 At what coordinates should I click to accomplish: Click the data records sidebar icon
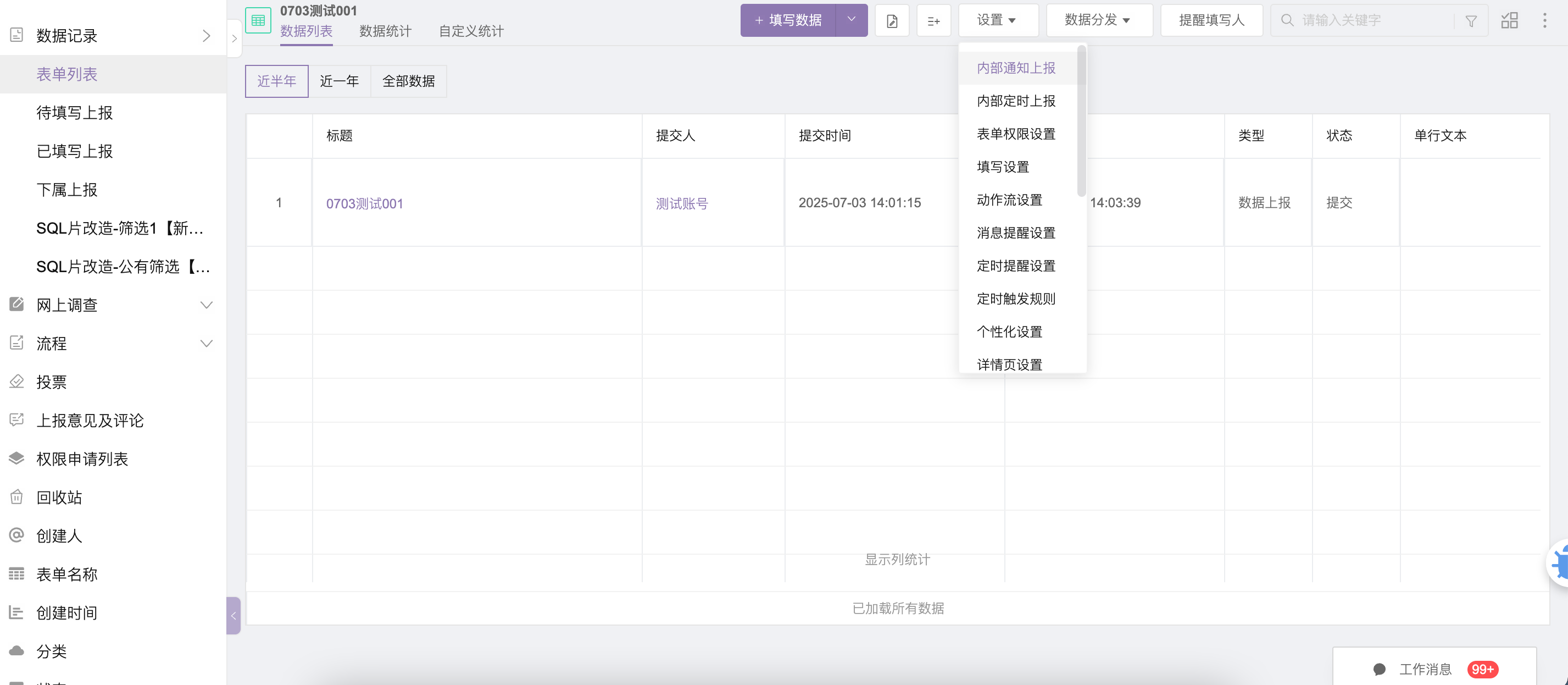coord(16,35)
